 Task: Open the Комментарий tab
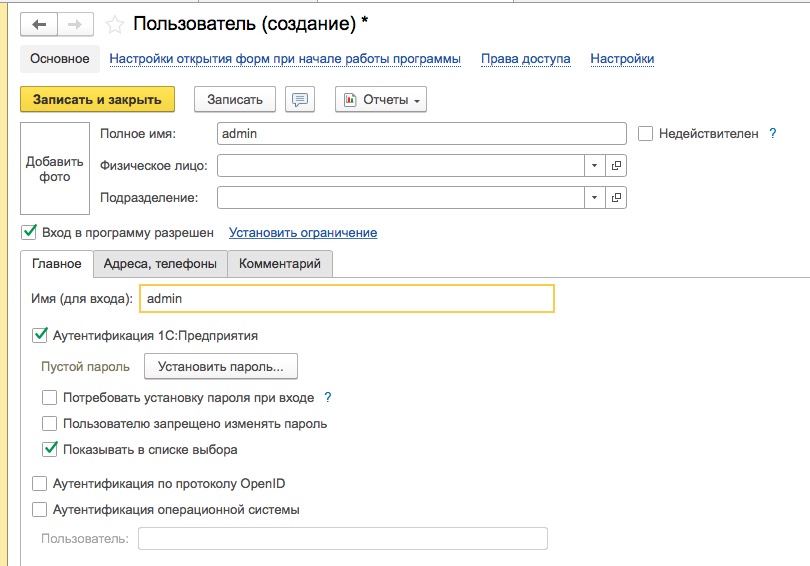click(x=280, y=264)
